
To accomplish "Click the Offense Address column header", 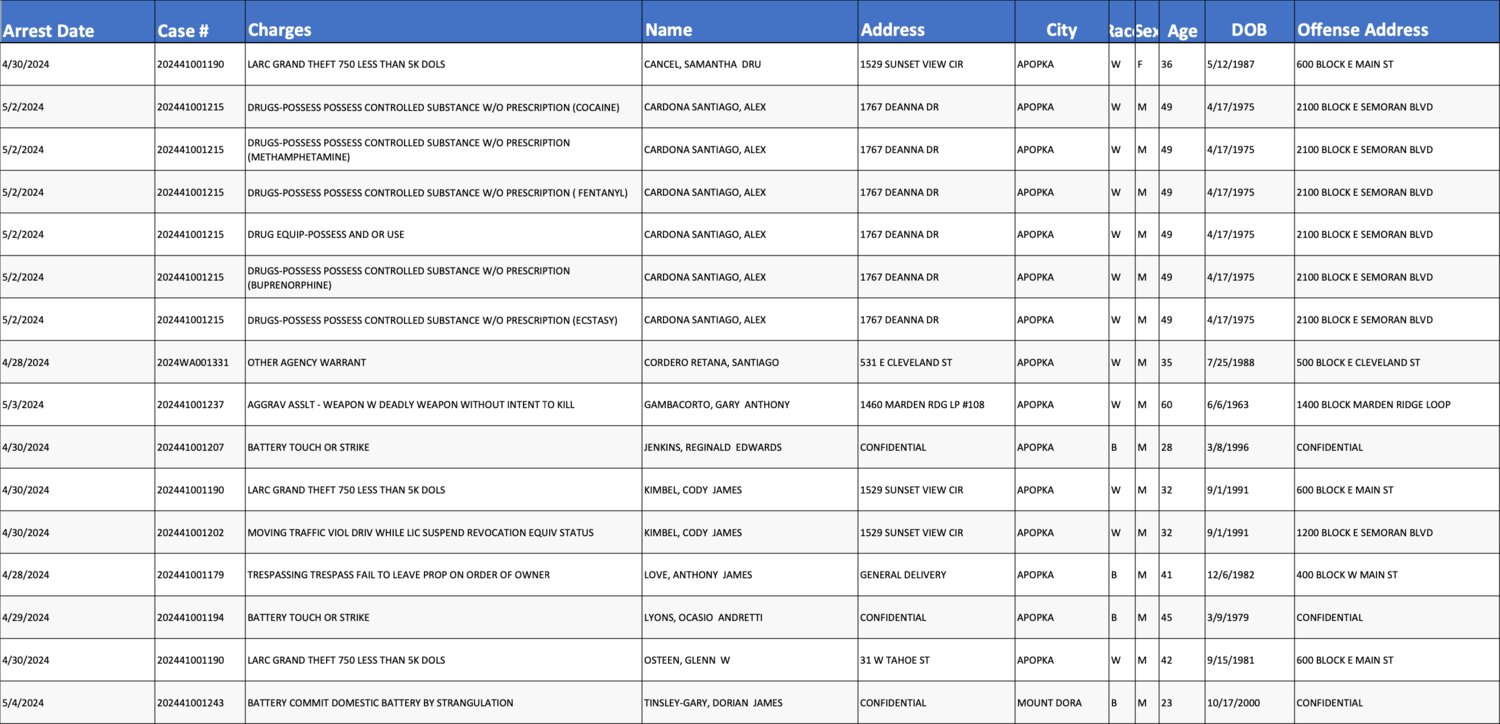I will (x=1397, y=22).
